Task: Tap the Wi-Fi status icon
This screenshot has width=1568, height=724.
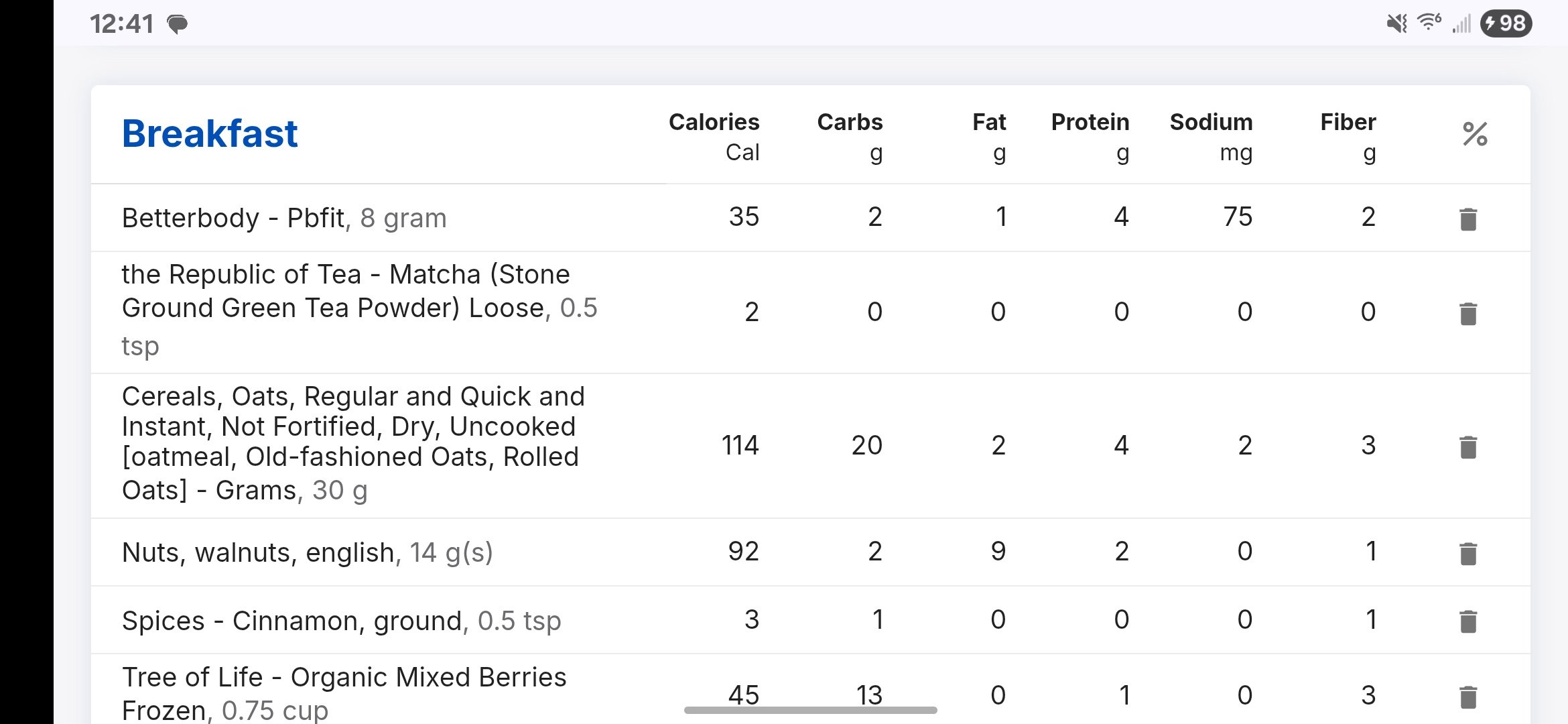Action: tap(1429, 23)
